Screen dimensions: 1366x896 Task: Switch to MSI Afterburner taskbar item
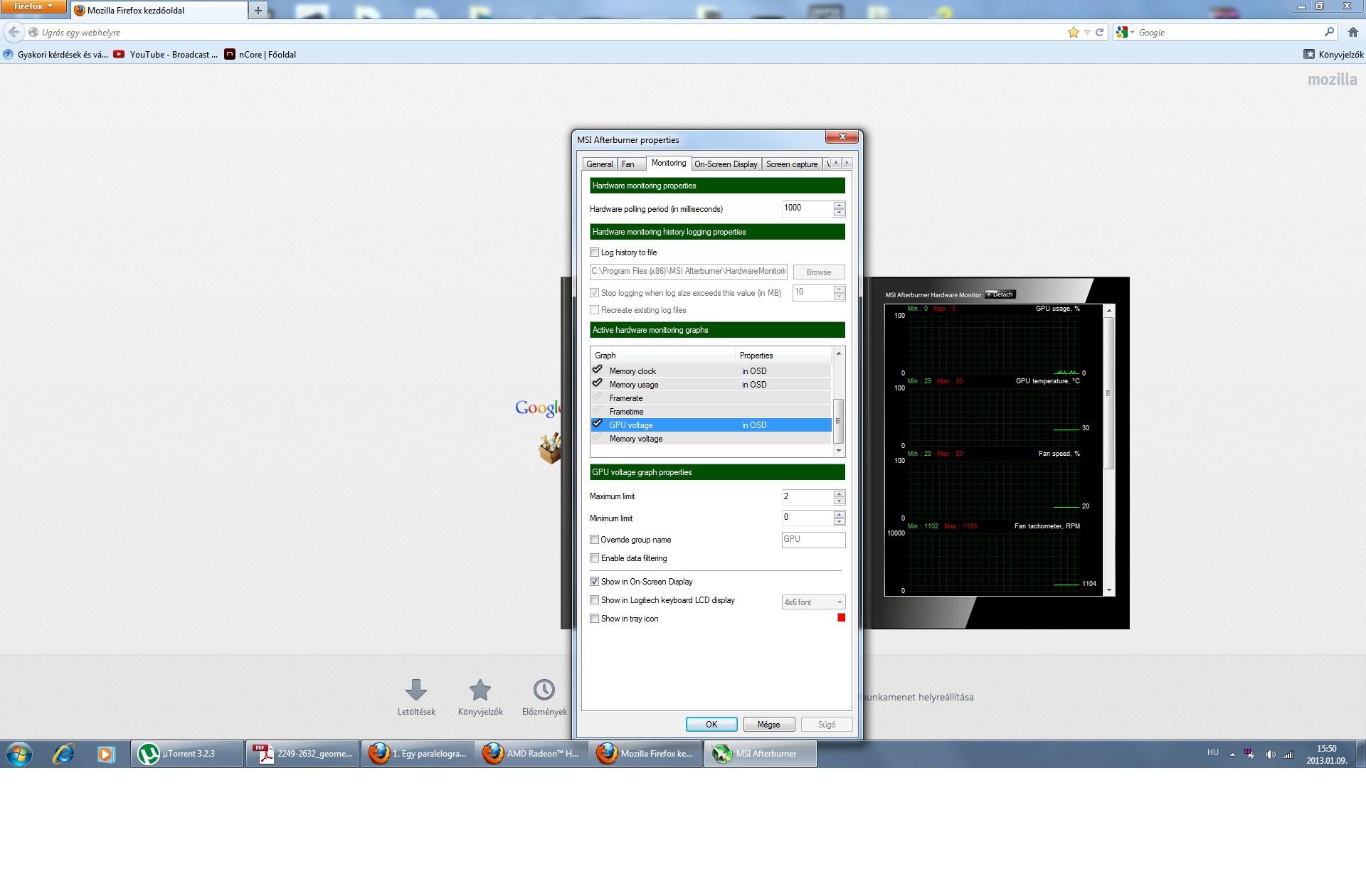761,754
